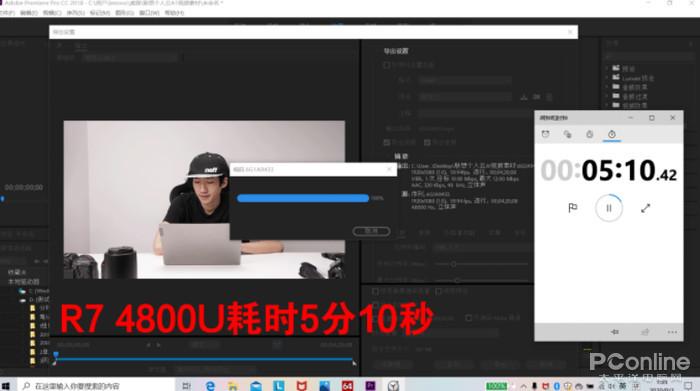The height and width of the screenshot is (391, 700).
Task: Click the save preset icon
Action: click(524, 97)
